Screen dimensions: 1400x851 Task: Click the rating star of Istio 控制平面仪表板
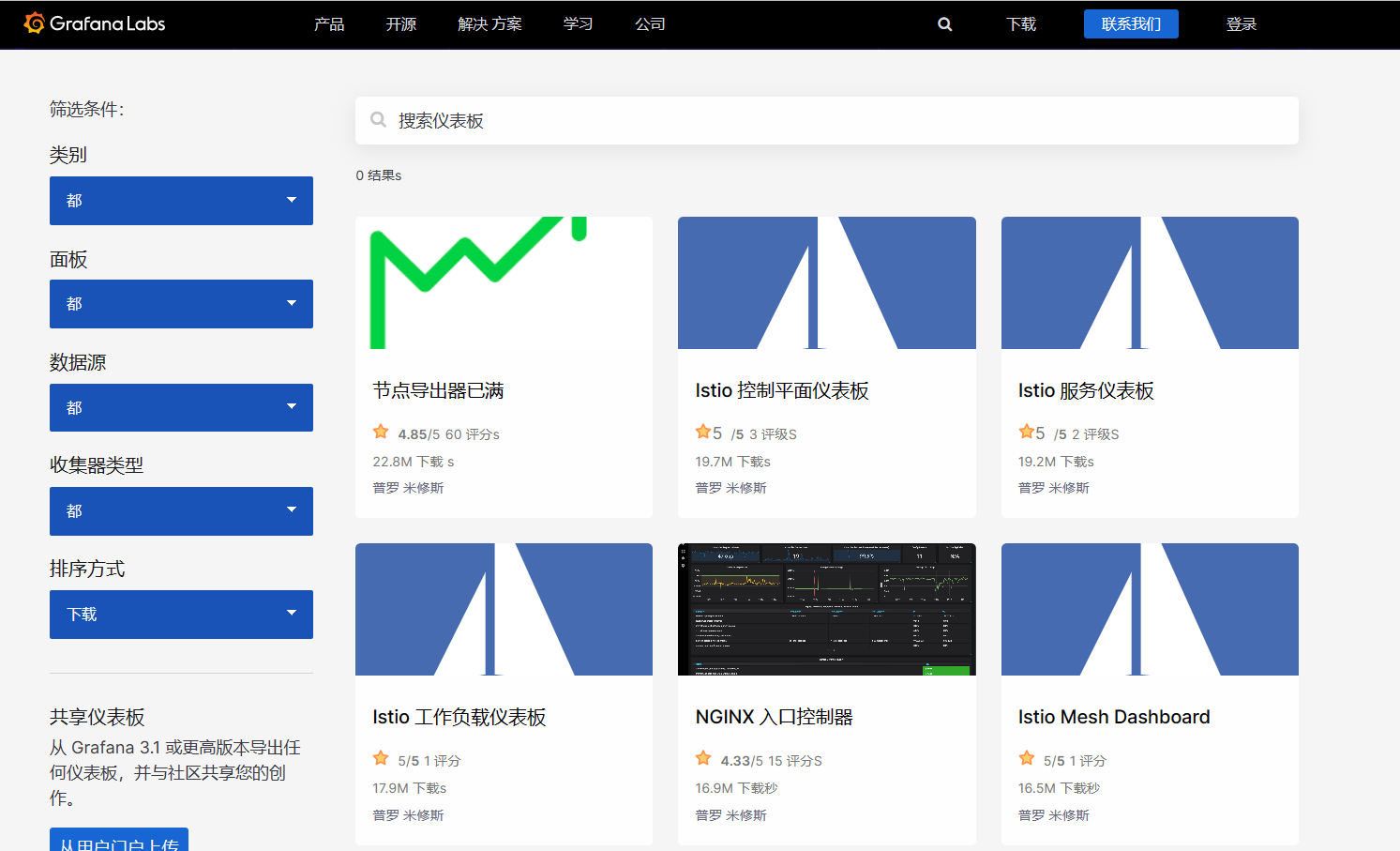pos(703,432)
